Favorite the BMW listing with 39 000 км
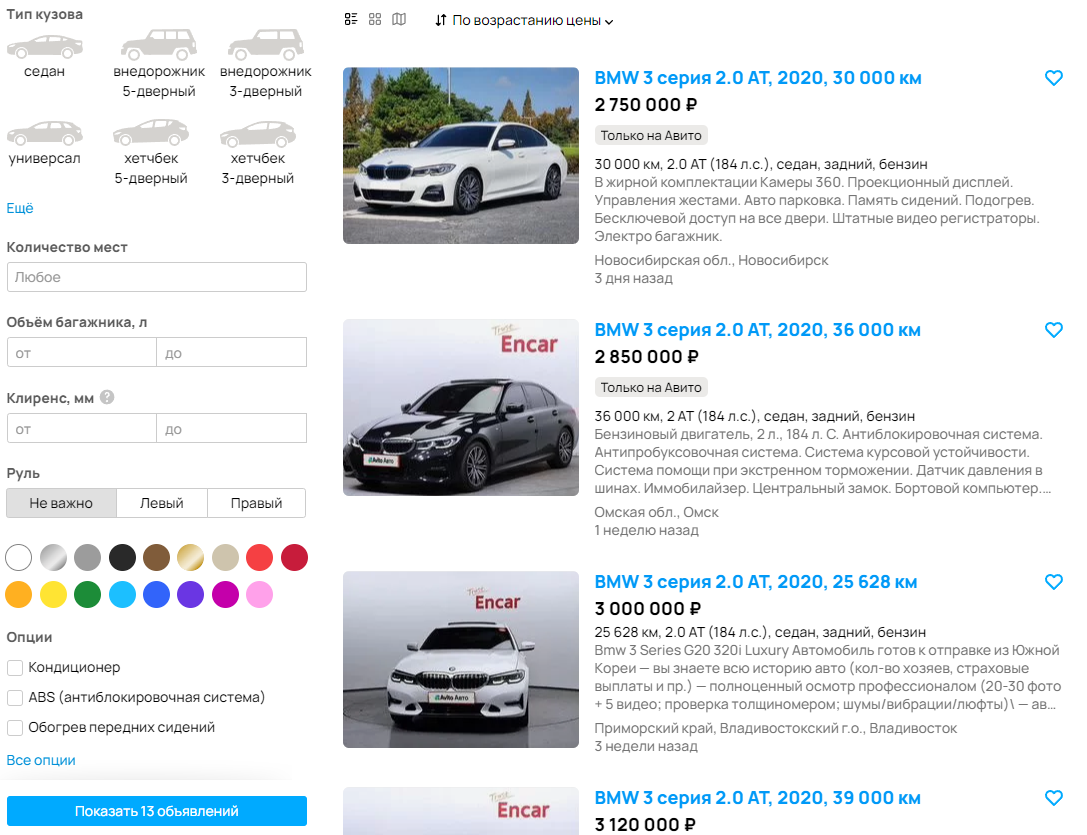Image resolution: width=1087 pixels, height=835 pixels. pos(1054,798)
